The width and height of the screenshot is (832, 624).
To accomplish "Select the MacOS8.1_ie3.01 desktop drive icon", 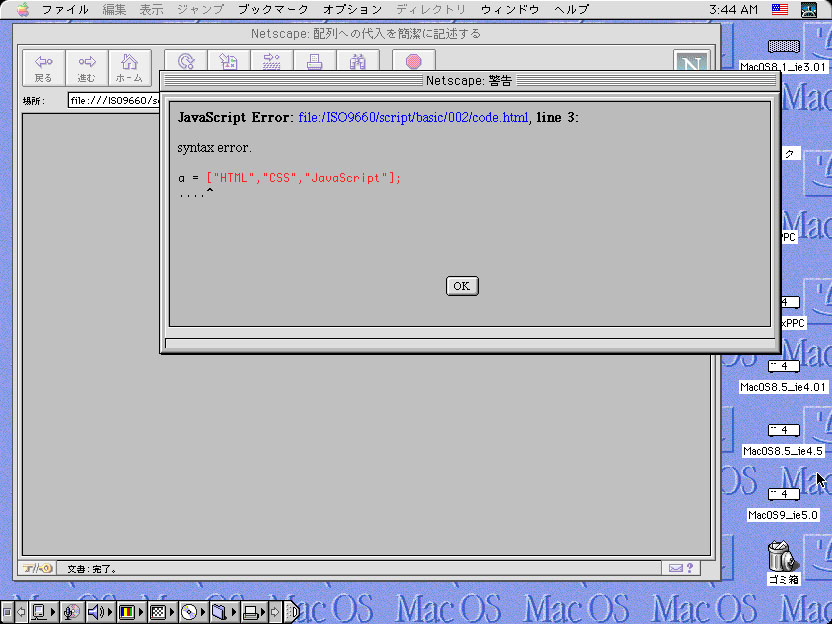I will [x=783, y=47].
